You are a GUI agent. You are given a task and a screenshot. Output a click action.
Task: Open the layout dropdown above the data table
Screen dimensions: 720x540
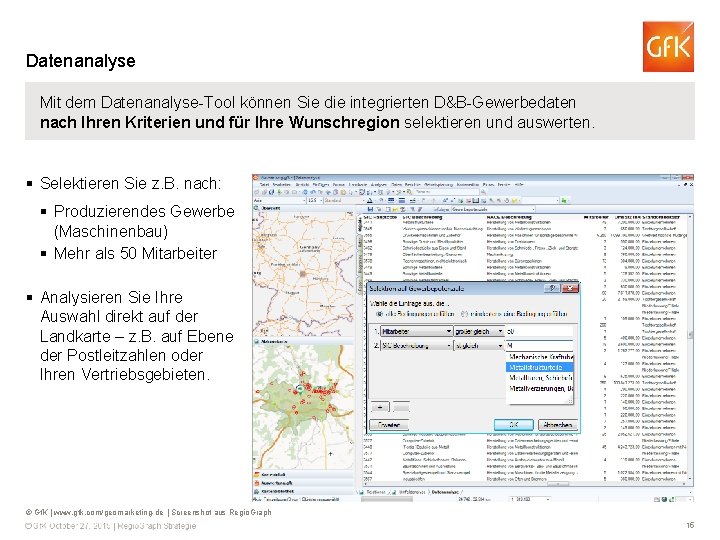point(491,209)
